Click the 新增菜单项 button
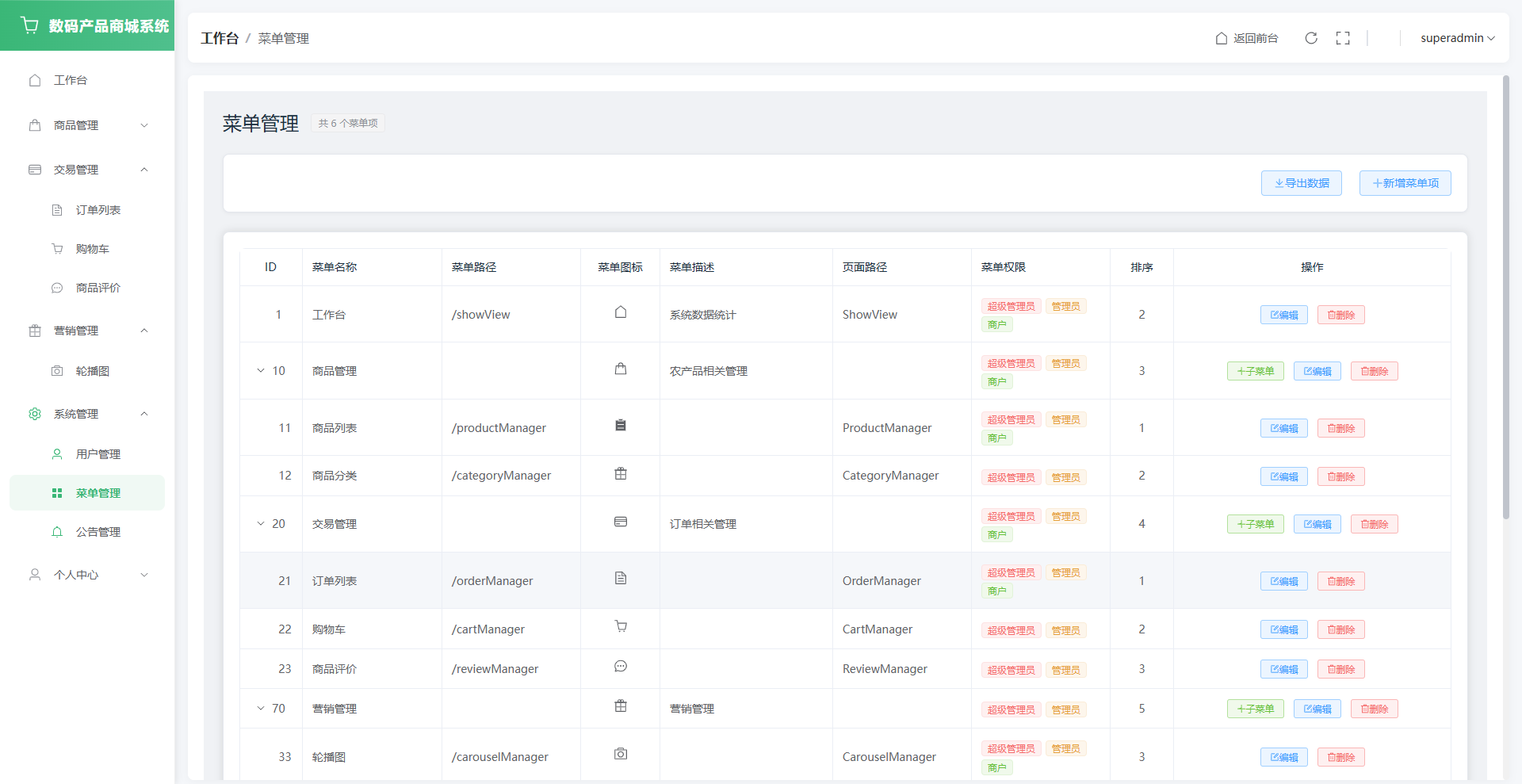Screen dimensions: 1522x784 tap(1405, 183)
